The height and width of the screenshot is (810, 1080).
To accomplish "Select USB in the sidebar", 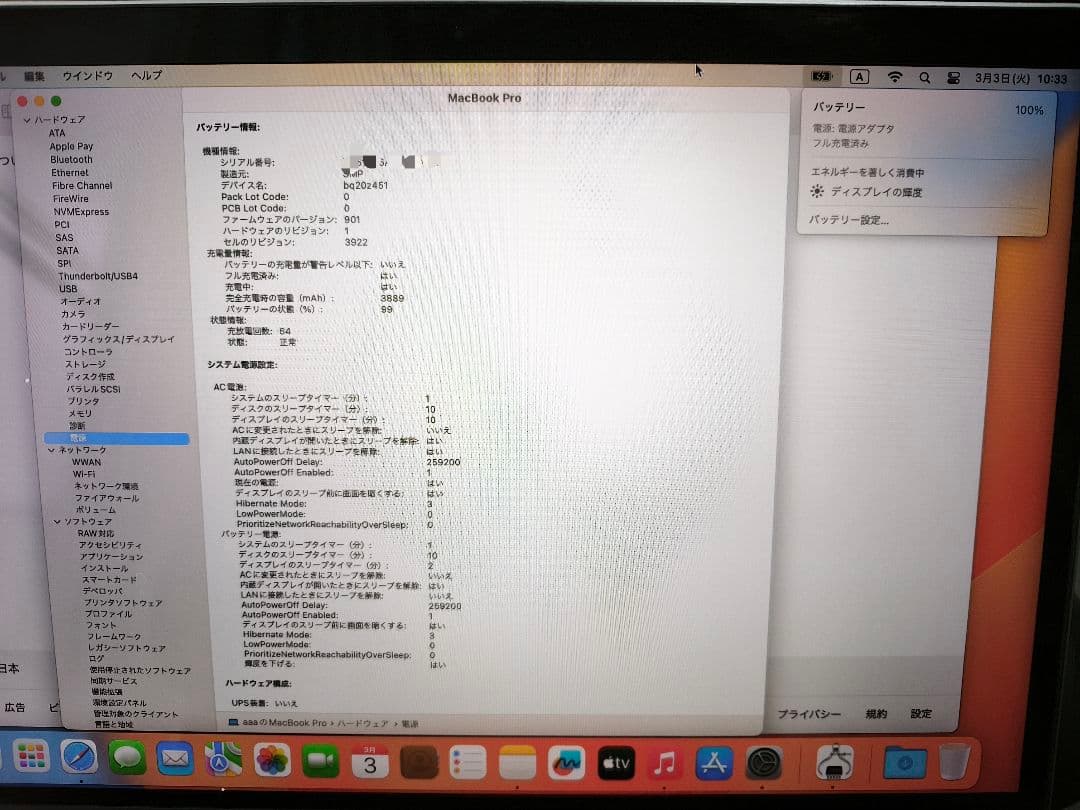I will pyautogui.click(x=68, y=289).
